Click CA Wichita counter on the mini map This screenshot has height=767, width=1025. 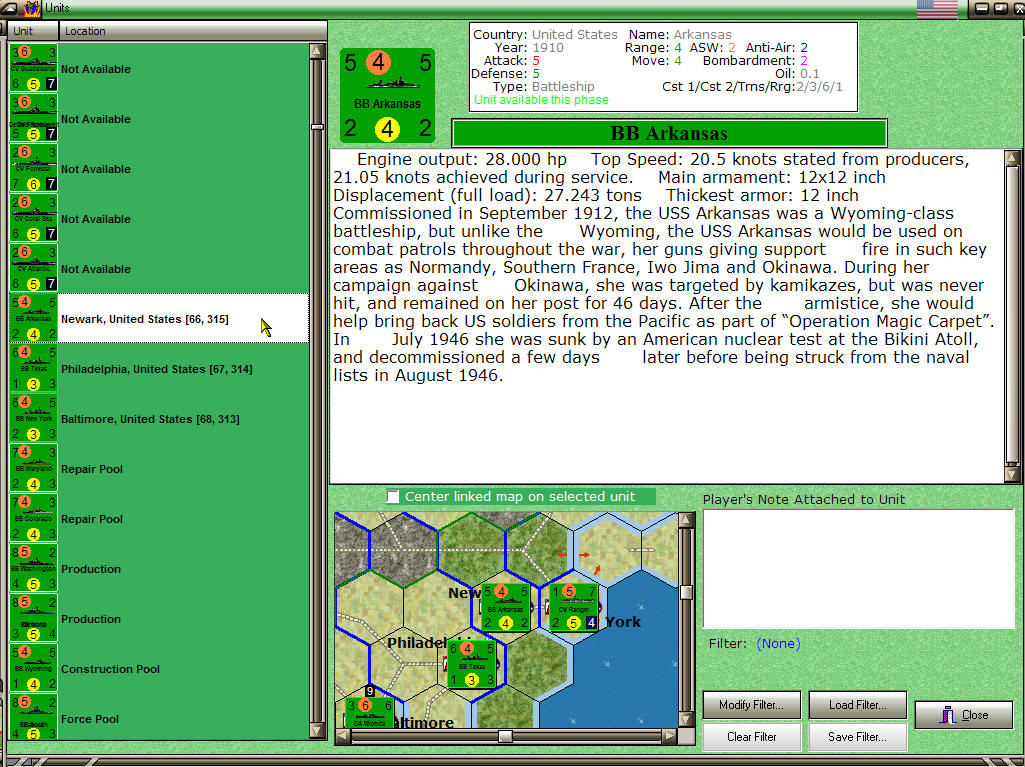pos(369,713)
